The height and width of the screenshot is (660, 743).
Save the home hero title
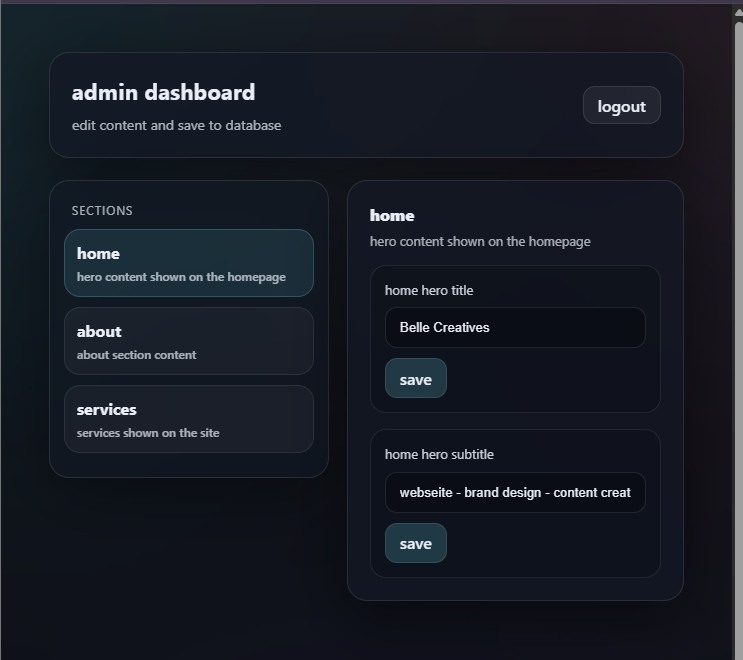pos(416,379)
